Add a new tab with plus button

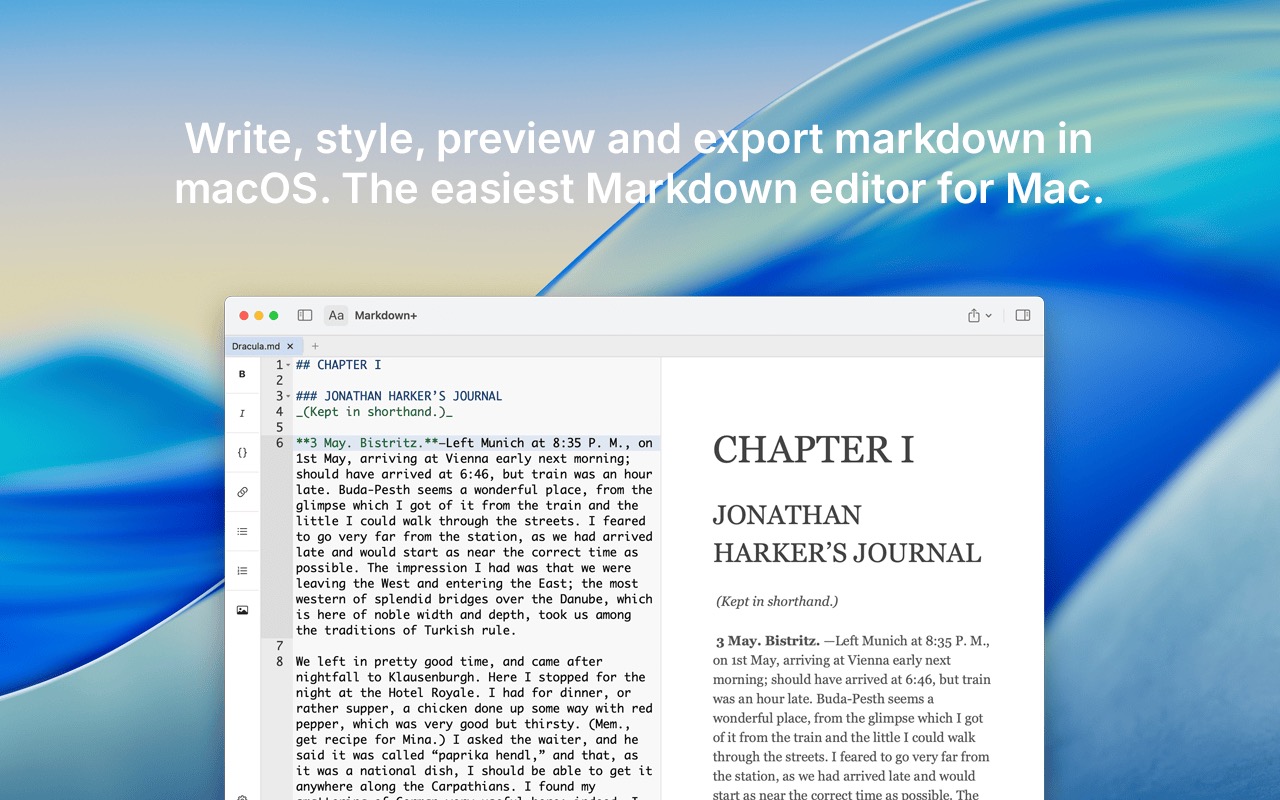pyautogui.click(x=315, y=346)
